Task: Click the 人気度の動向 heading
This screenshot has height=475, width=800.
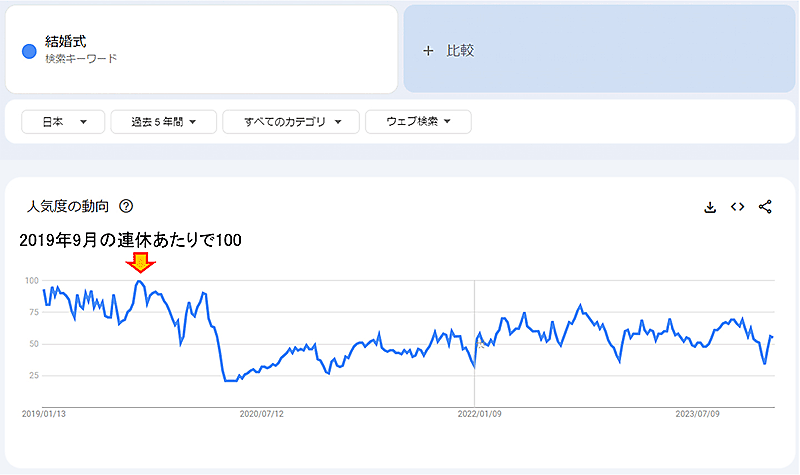Action: (x=71, y=207)
